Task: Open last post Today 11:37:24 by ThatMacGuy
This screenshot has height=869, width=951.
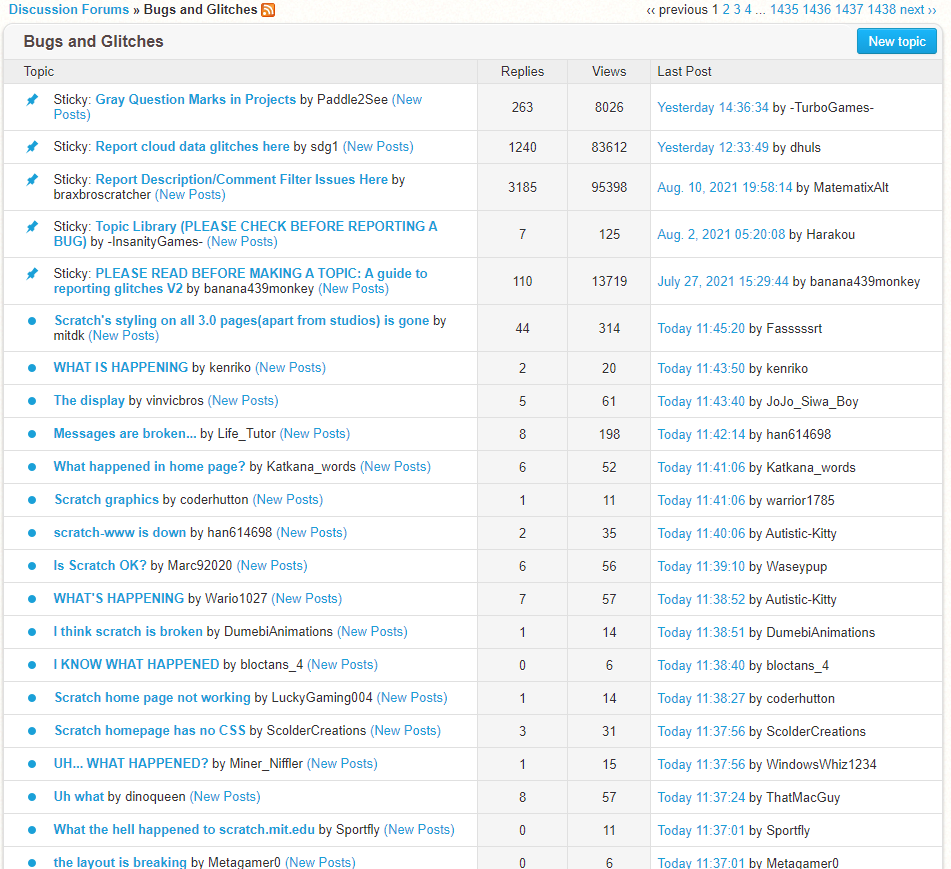Action: click(x=701, y=797)
